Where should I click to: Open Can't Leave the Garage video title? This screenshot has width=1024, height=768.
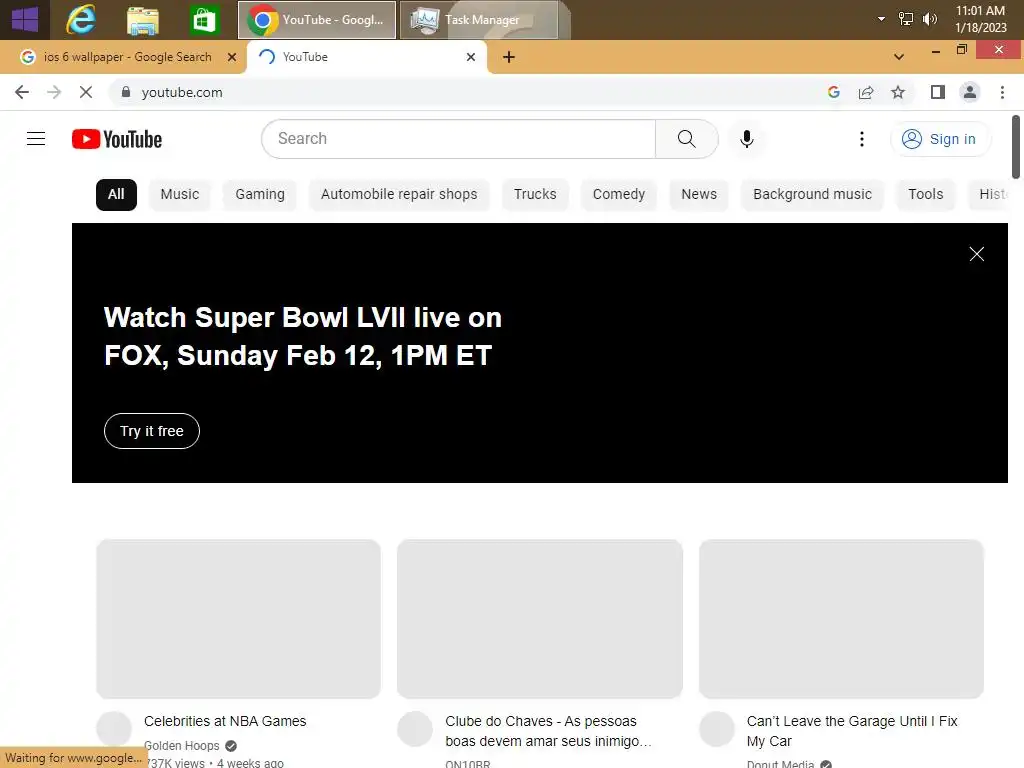852,731
